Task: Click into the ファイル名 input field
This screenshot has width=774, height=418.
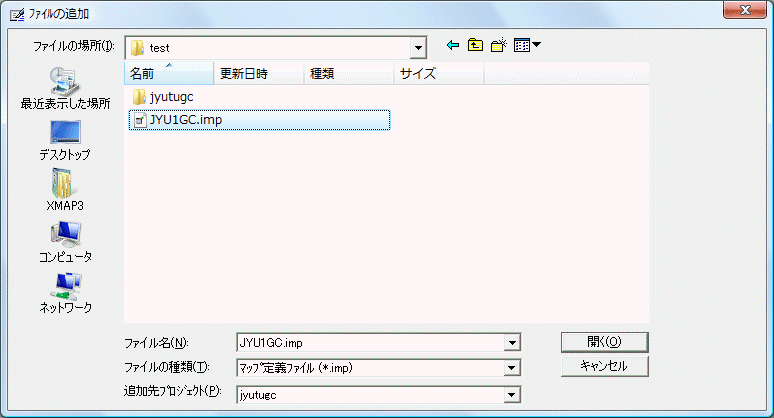Action: [370, 342]
